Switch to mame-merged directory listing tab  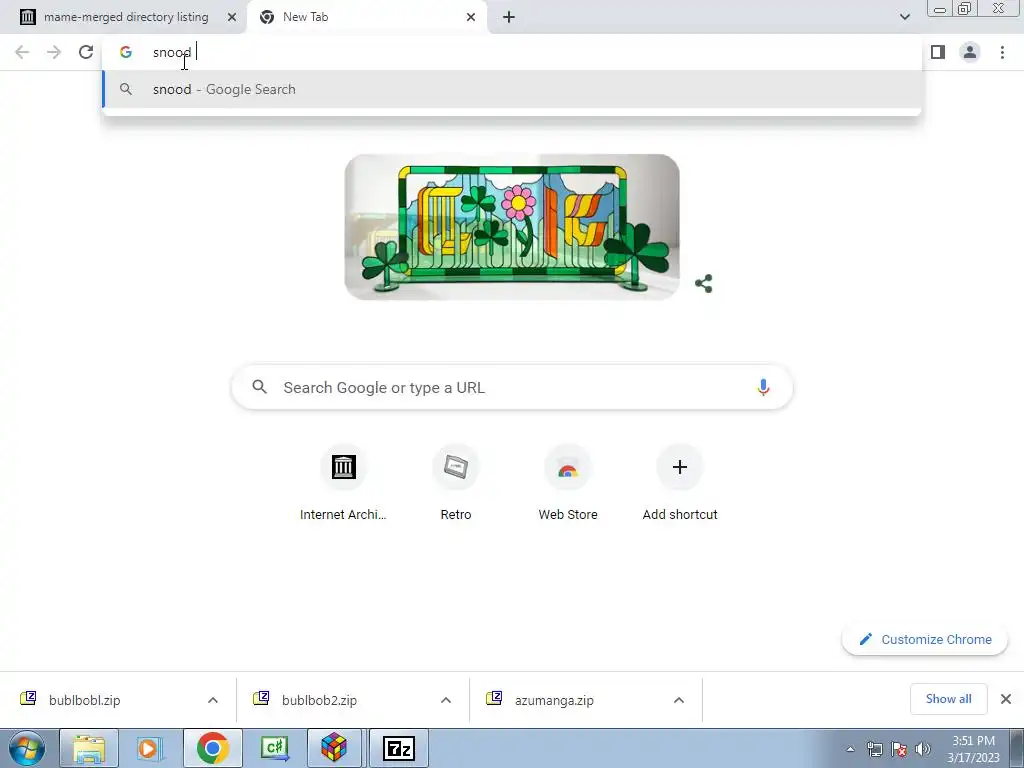tap(126, 17)
